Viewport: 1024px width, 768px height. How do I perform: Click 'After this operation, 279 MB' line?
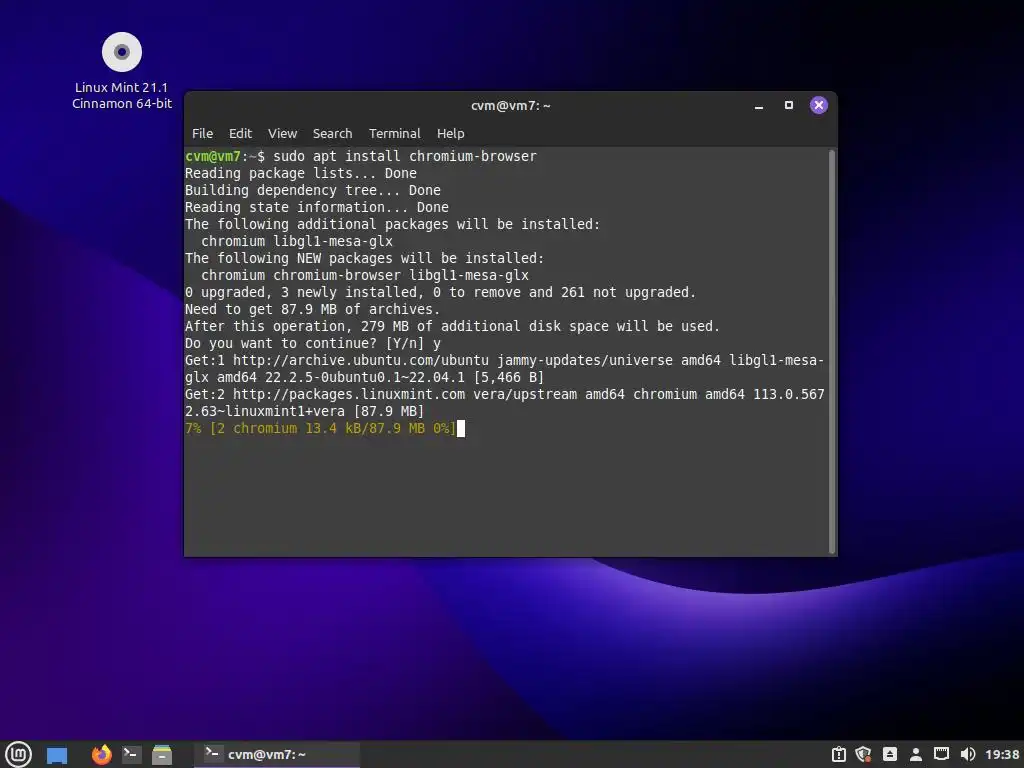point(452,327)
